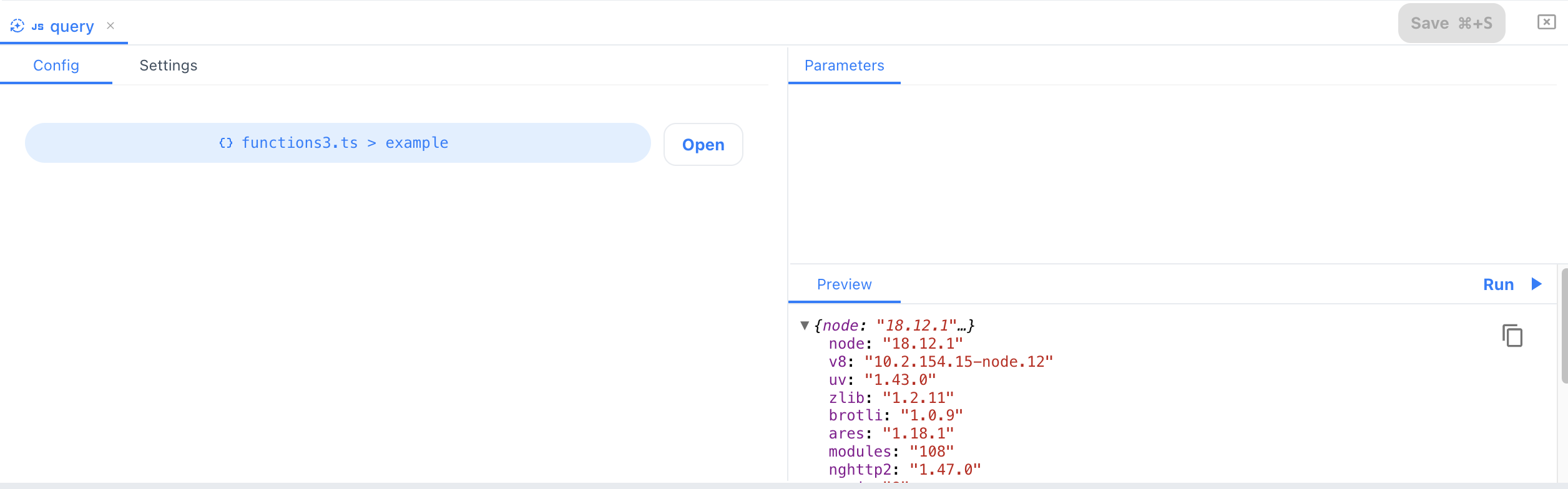
Task: Click the Run text link
Action: [x=1498, y=284]
